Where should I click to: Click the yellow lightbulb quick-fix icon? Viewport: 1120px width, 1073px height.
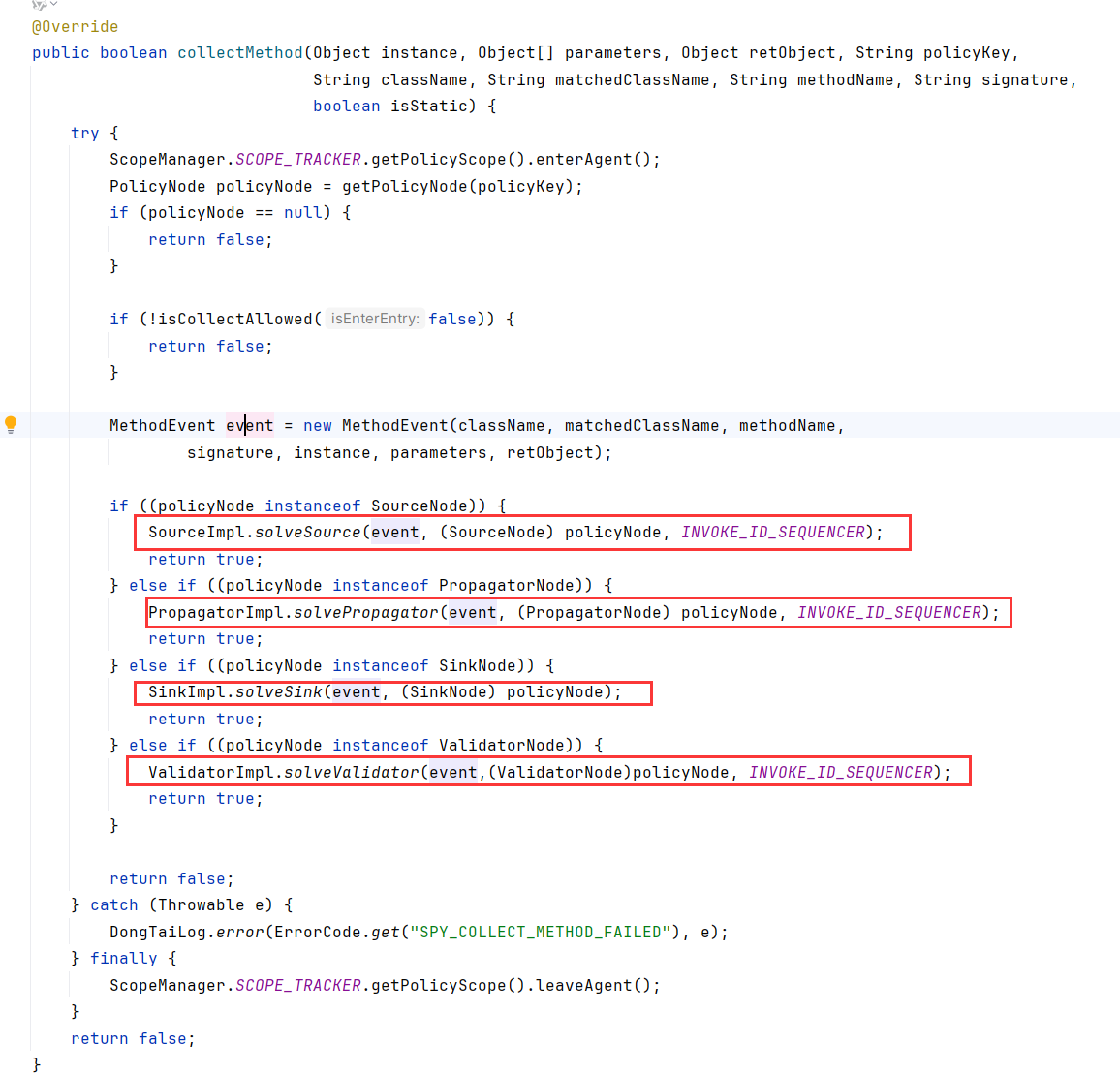[x=11, y=424]
